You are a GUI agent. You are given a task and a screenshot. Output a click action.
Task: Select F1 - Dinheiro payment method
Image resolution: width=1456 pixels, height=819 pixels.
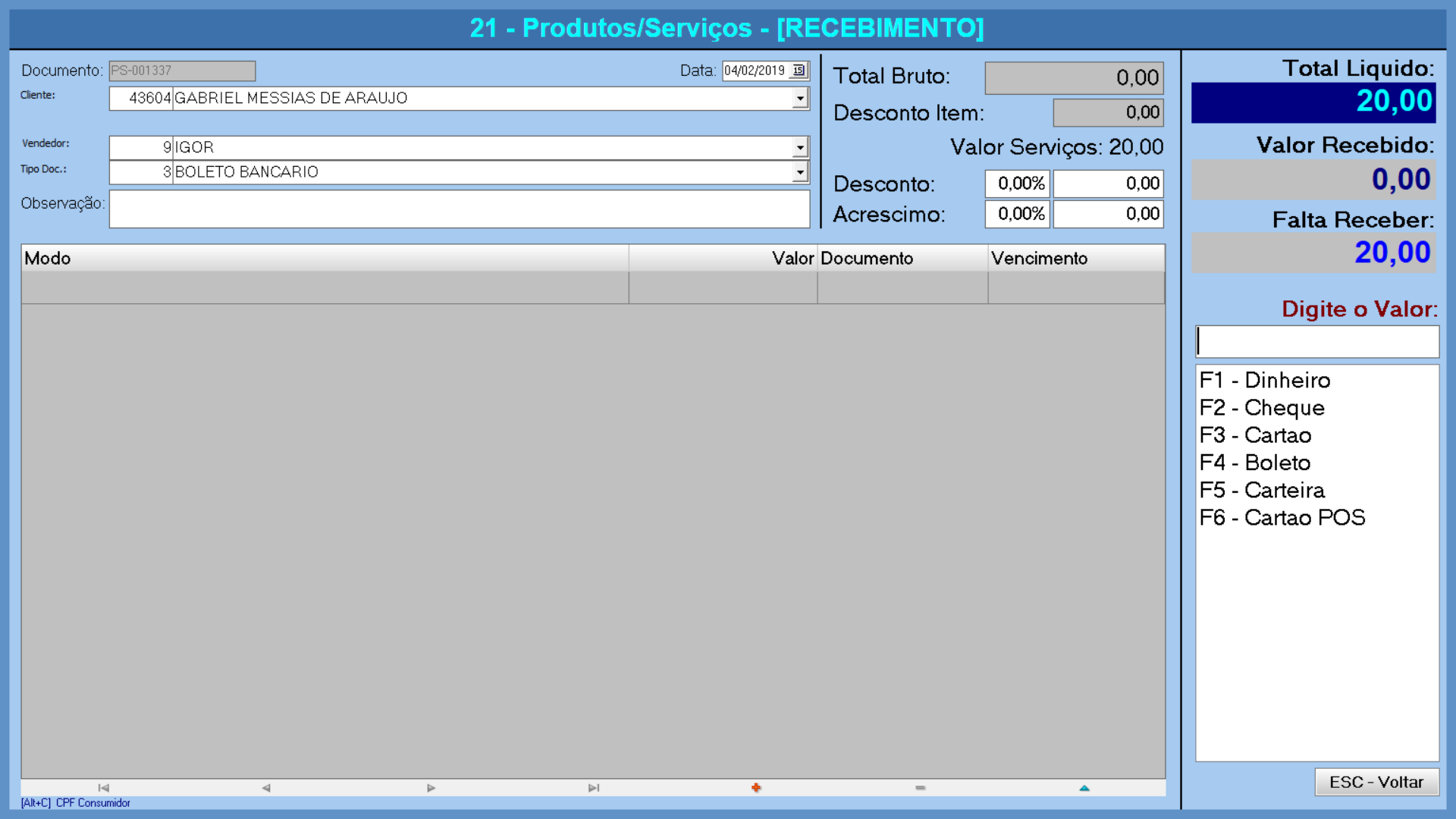pos(1264,380)
